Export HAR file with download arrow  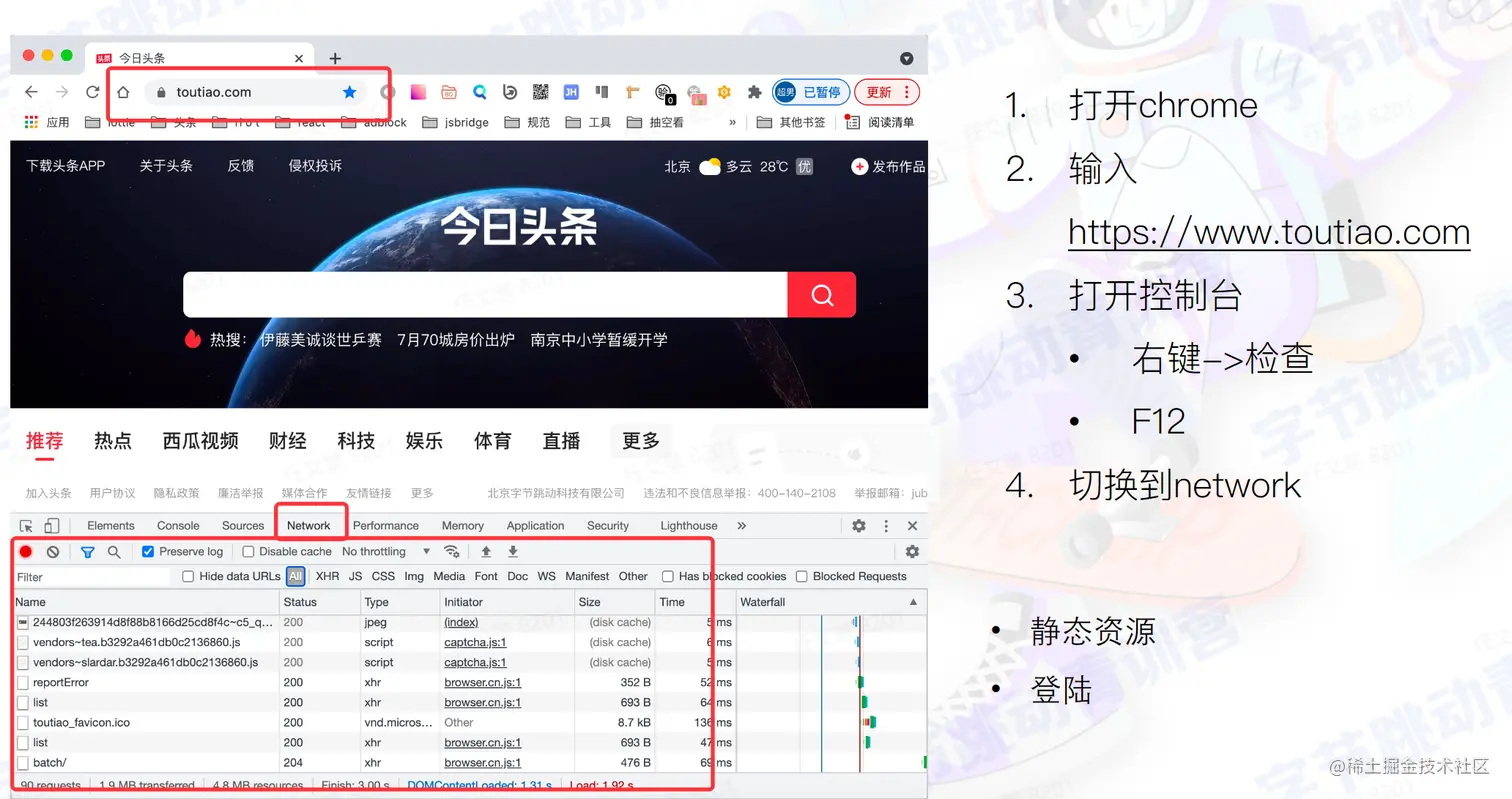(x=513, y=551)
